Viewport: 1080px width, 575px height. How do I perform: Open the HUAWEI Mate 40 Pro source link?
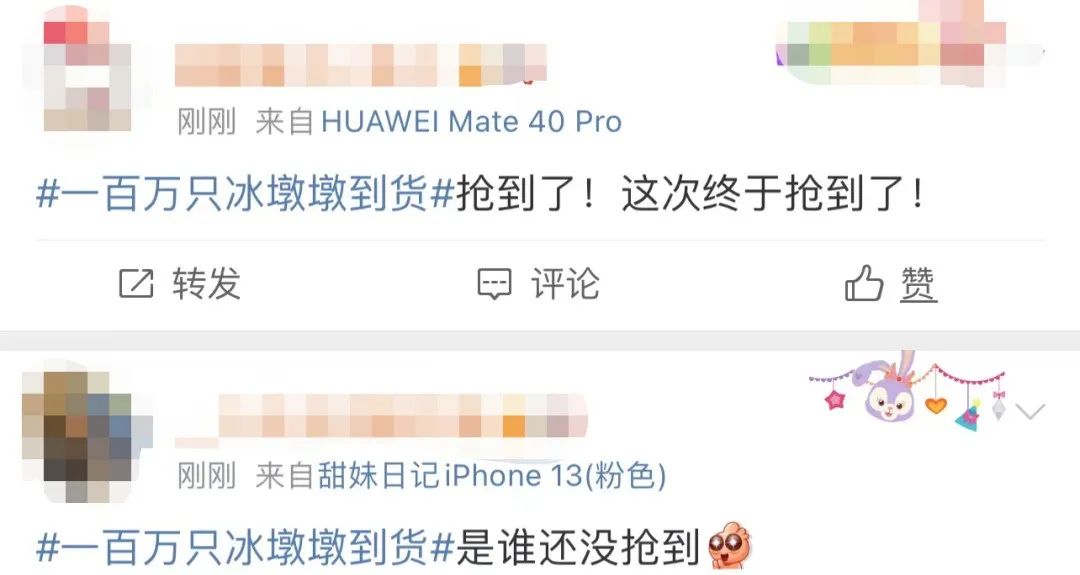pos(472,122)
